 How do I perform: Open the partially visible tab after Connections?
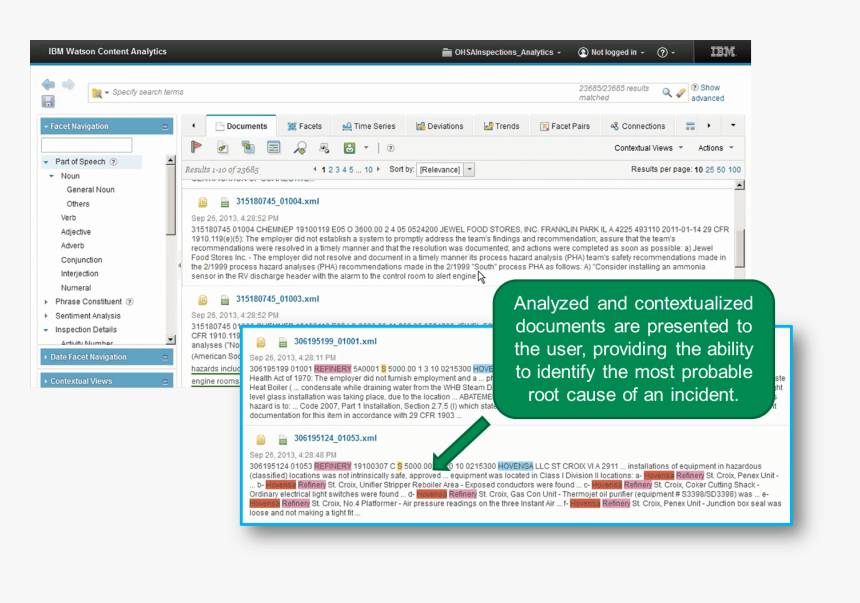click(x=690, y=126)
